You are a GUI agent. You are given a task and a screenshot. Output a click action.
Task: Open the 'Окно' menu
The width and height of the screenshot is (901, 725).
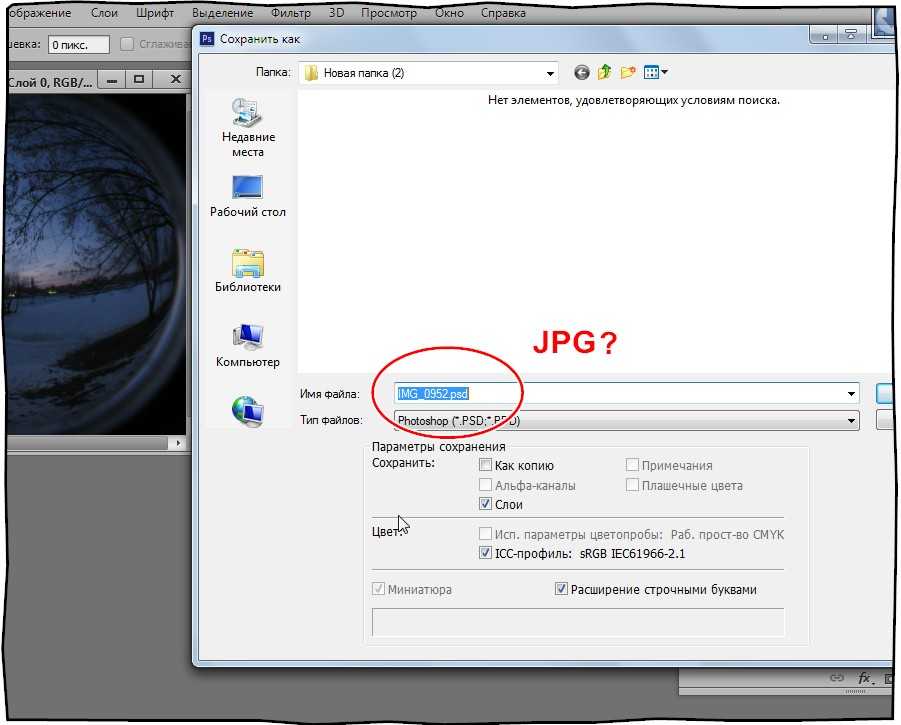click(449, 13)
